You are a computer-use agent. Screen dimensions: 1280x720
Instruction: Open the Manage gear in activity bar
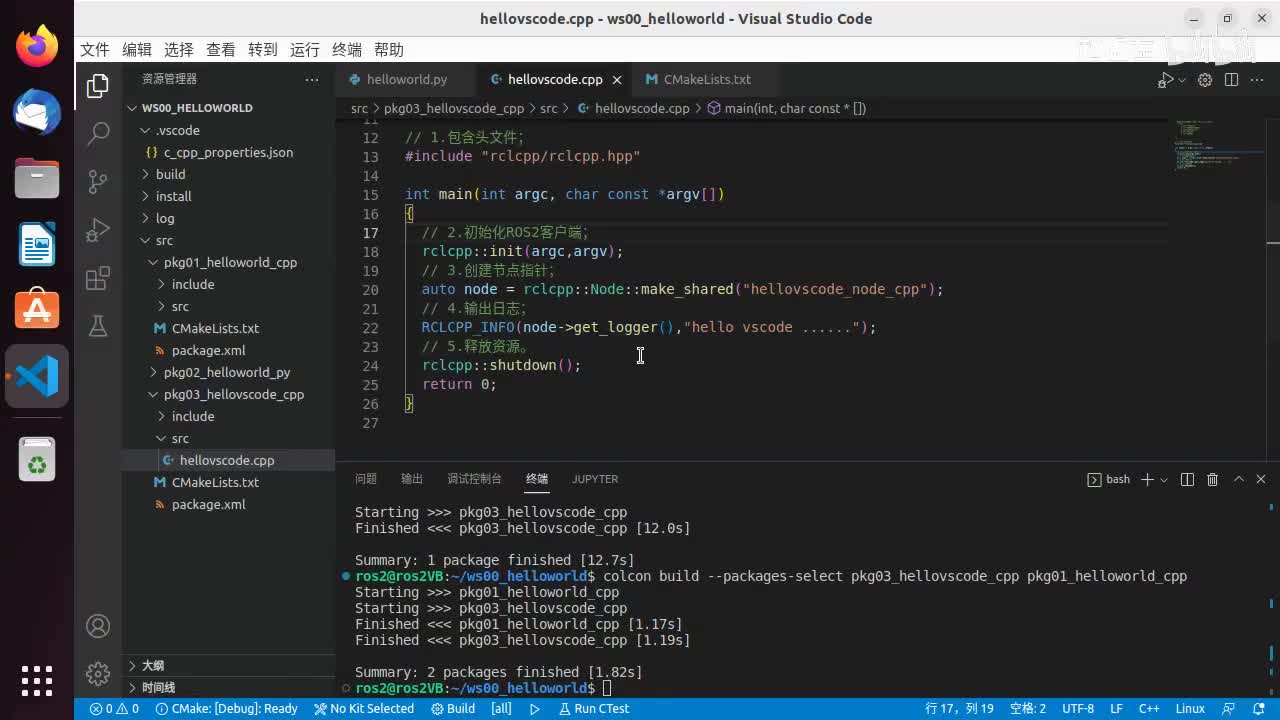point(98,674)
